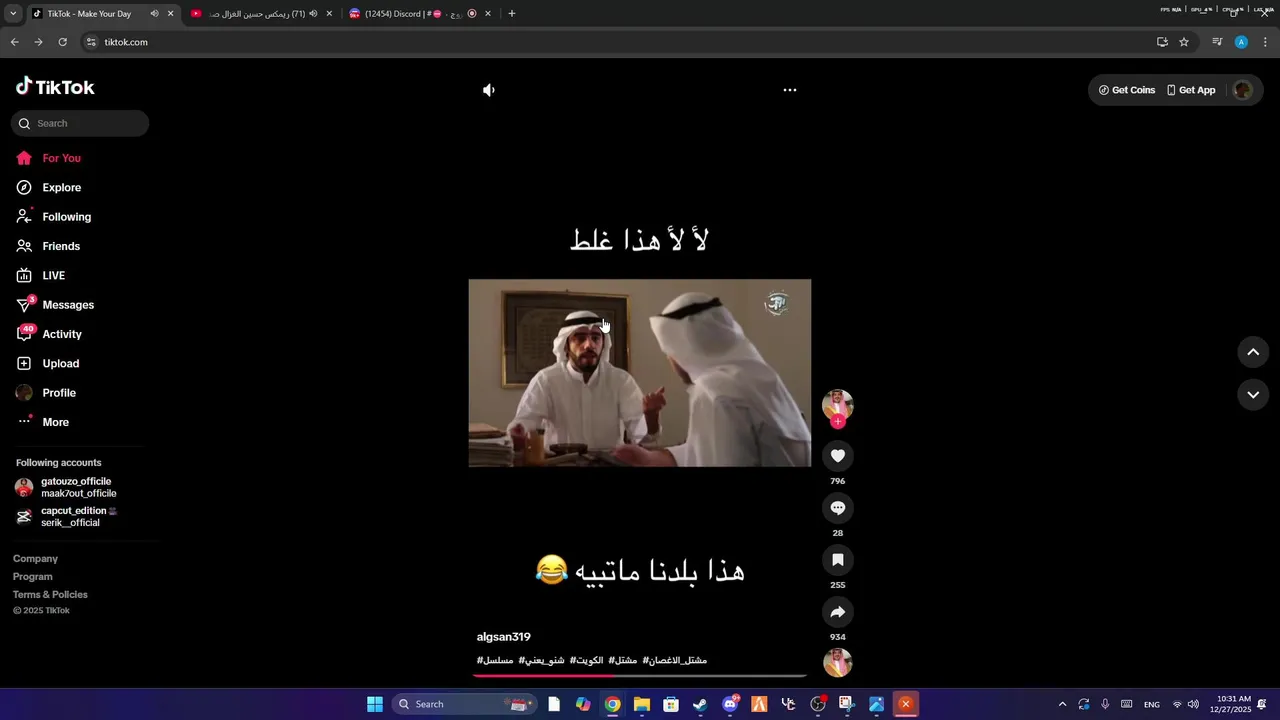
Task: Open the video creator's avatar
Action: pyautogui.click(x=838, y=404)
